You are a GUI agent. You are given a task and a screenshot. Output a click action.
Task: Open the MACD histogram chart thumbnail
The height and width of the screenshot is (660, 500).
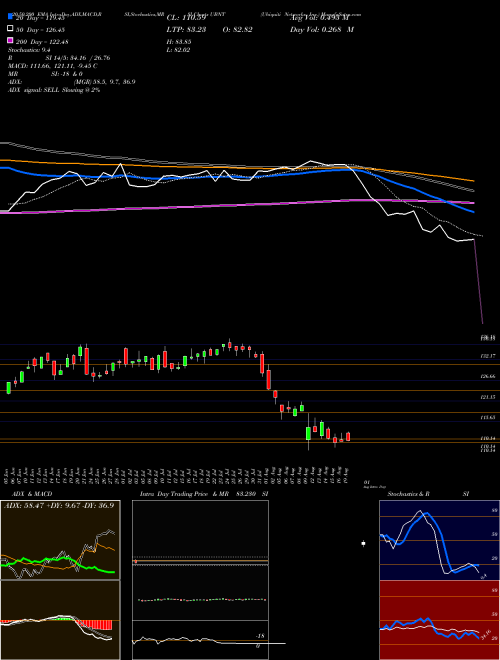click(x=60, y=620)
